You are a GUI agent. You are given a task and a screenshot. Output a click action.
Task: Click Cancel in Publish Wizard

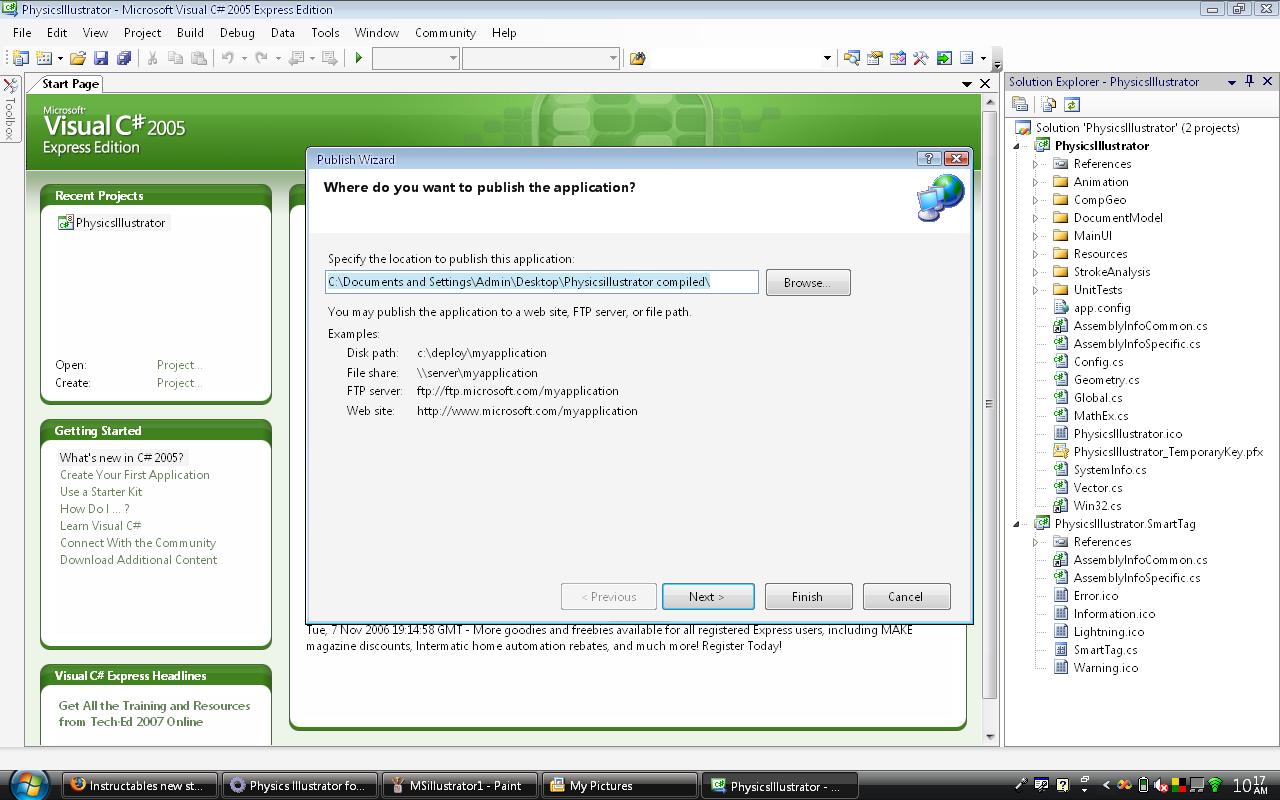click(x=906, y=596)
